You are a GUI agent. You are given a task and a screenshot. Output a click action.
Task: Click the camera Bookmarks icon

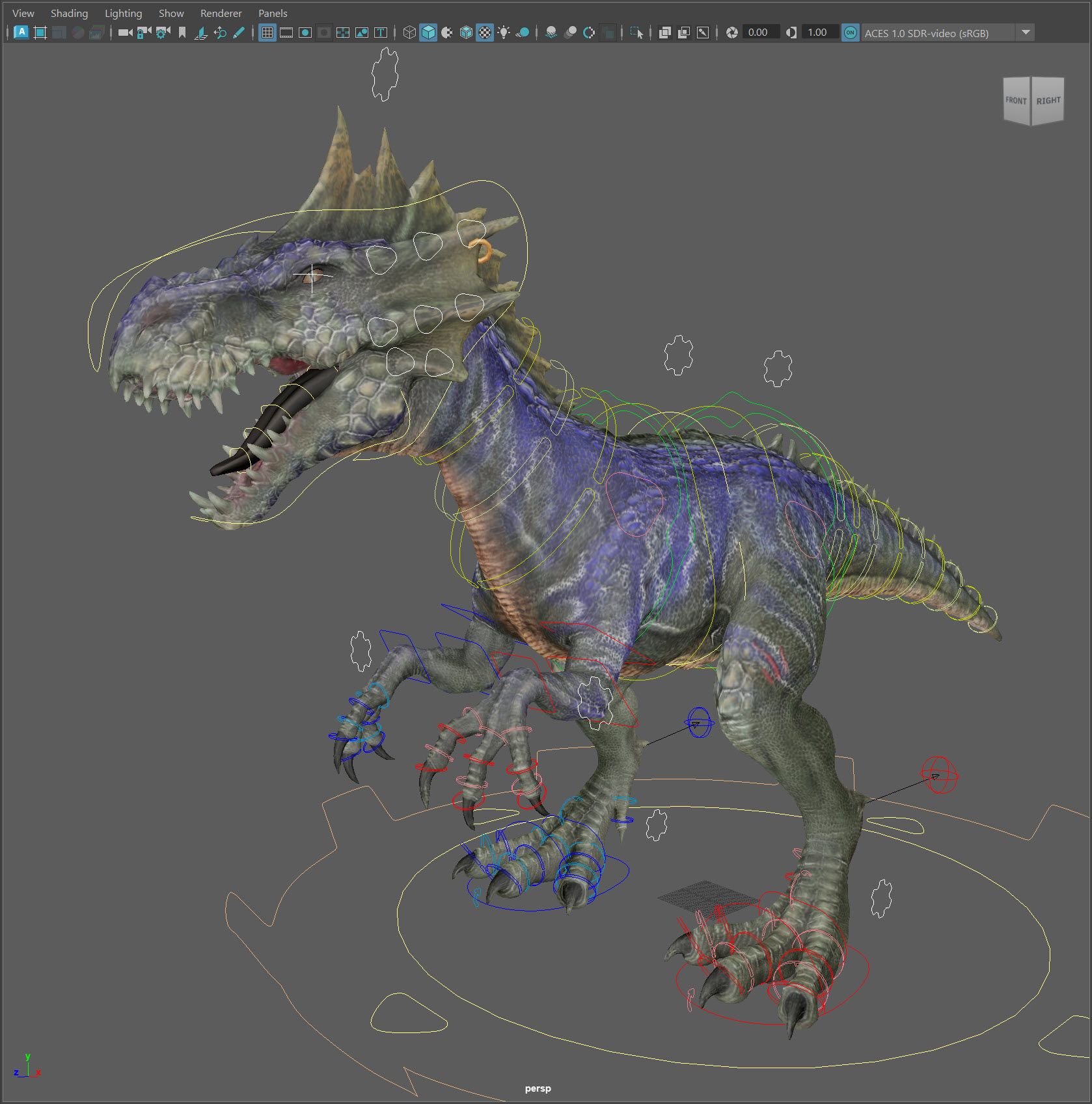[x=182, y=32]
